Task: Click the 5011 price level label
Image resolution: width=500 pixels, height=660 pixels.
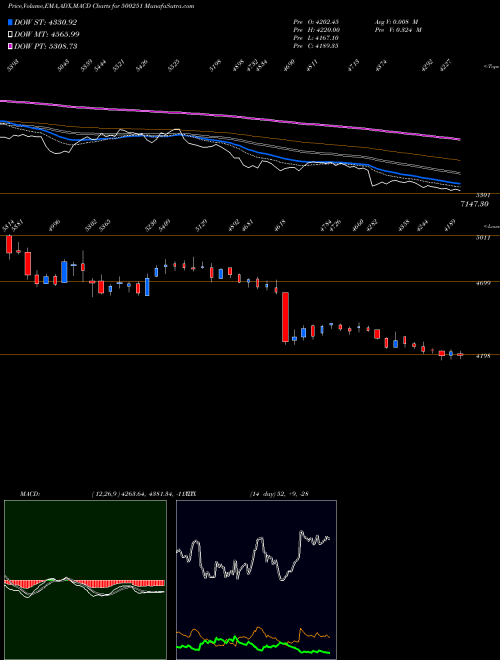Action: pos(483,238)
